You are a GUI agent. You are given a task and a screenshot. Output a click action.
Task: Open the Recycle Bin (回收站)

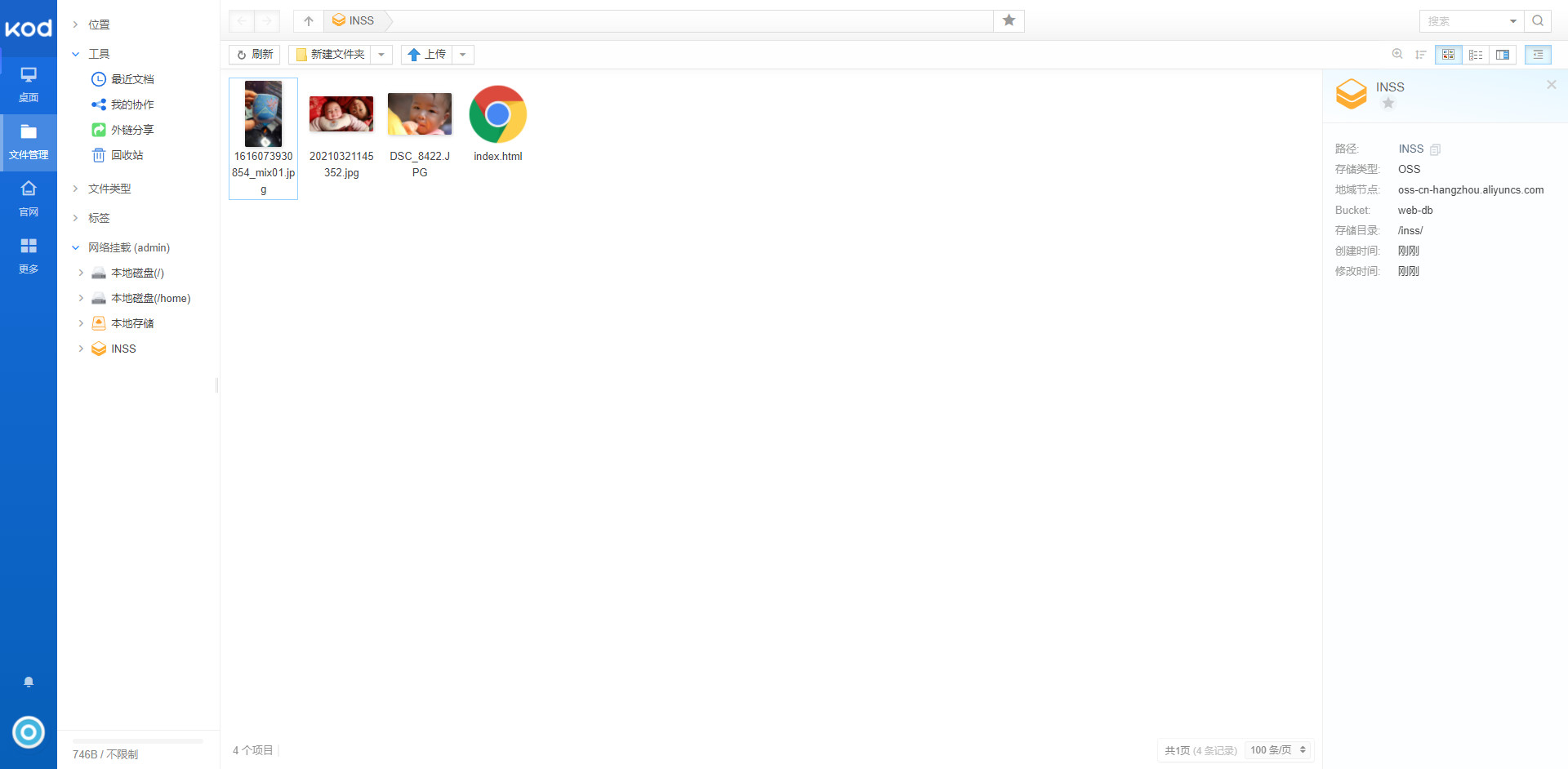(127, 155)
